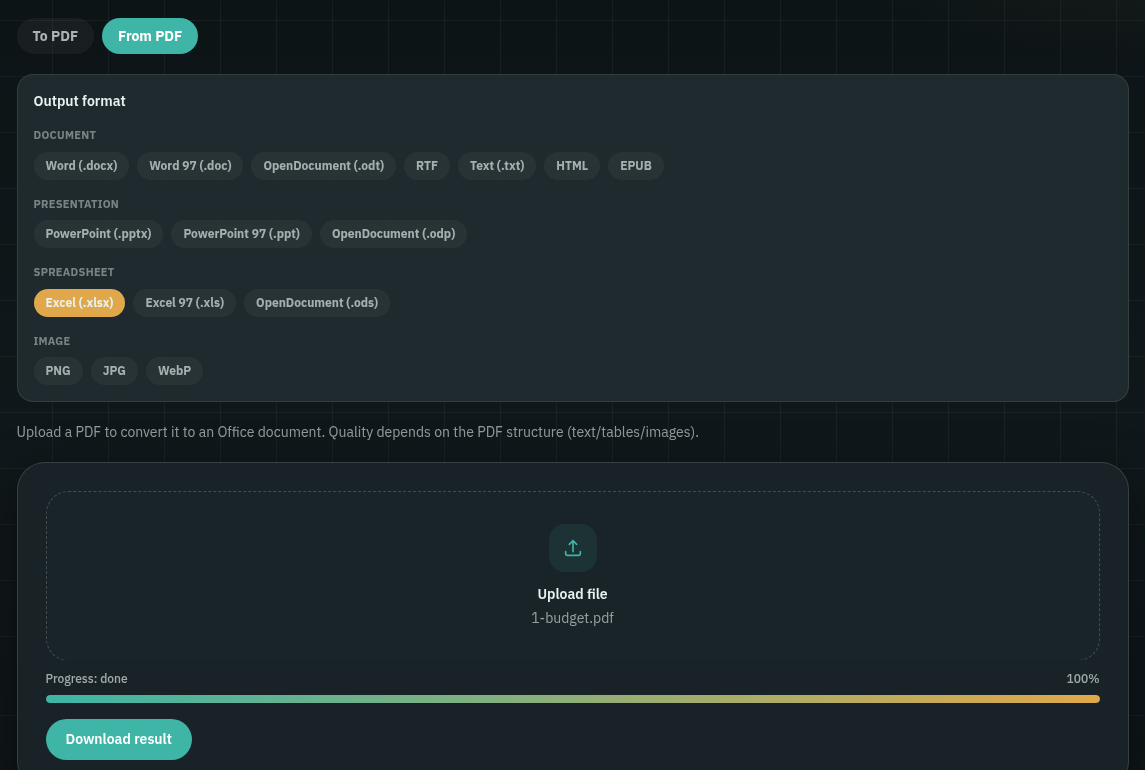This screenshot has width=1145, height=770.
Task: Select WebP image format
Action: [175, 370]
